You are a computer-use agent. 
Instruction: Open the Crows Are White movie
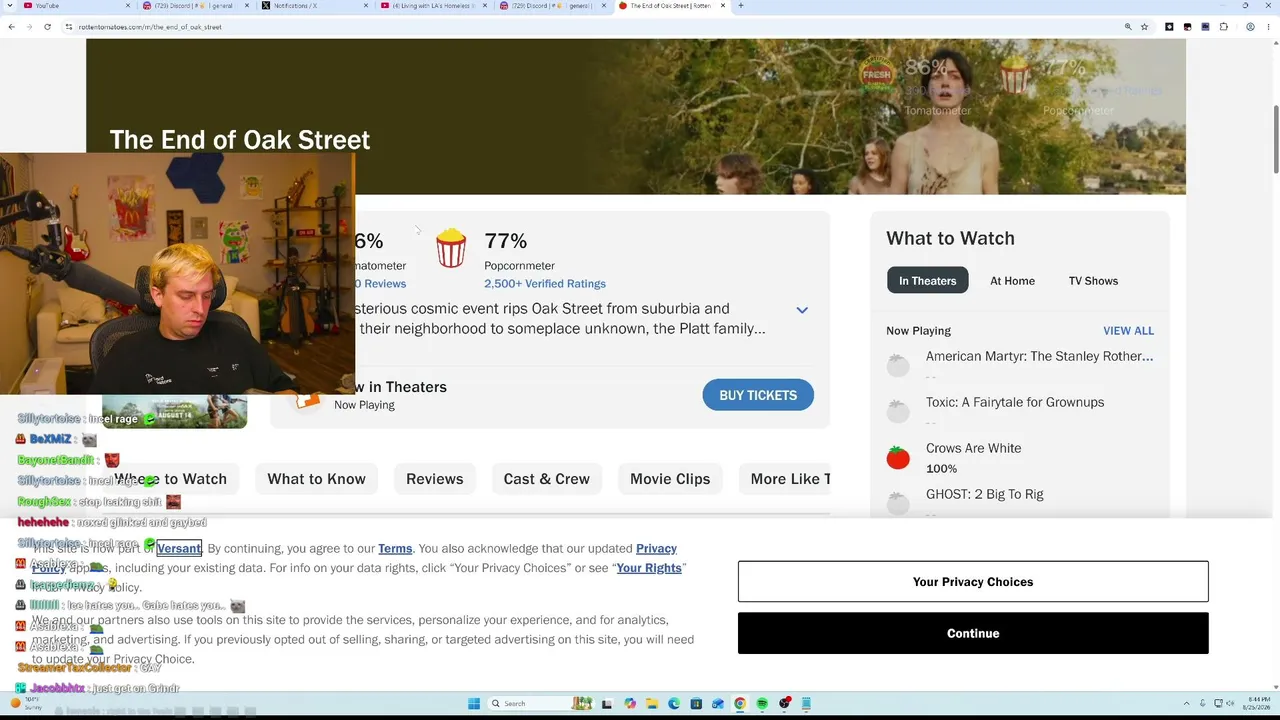pyautogui.click(x=973, y=448)
